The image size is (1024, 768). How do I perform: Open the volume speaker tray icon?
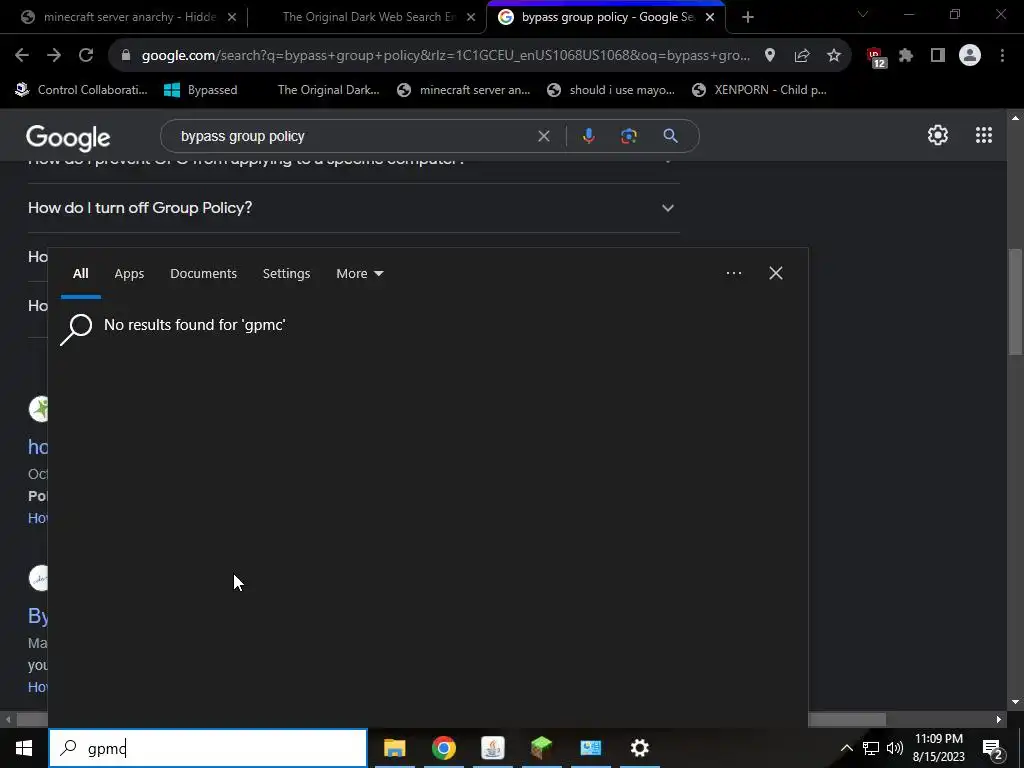point(895,748)
